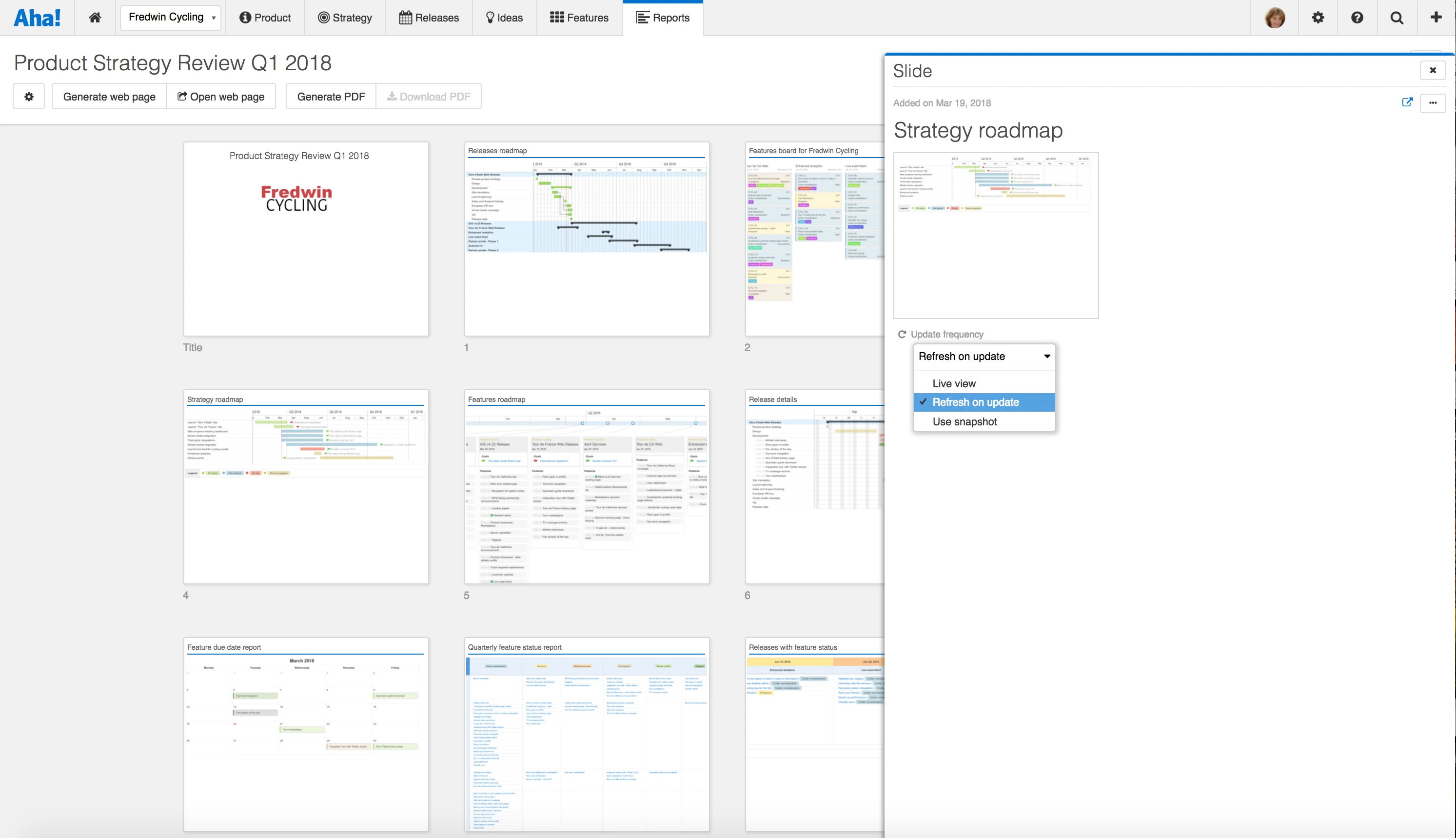Open account settings gear icon
The height and width of the screenshot is (838, 1456).
click(x=1318, y=17)
